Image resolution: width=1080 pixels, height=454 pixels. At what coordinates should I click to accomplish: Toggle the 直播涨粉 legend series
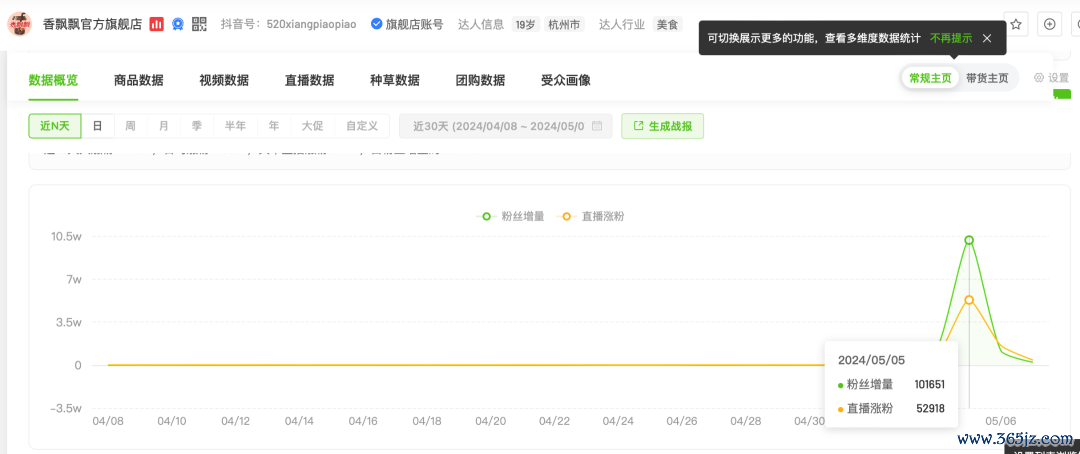pos(593,216)
